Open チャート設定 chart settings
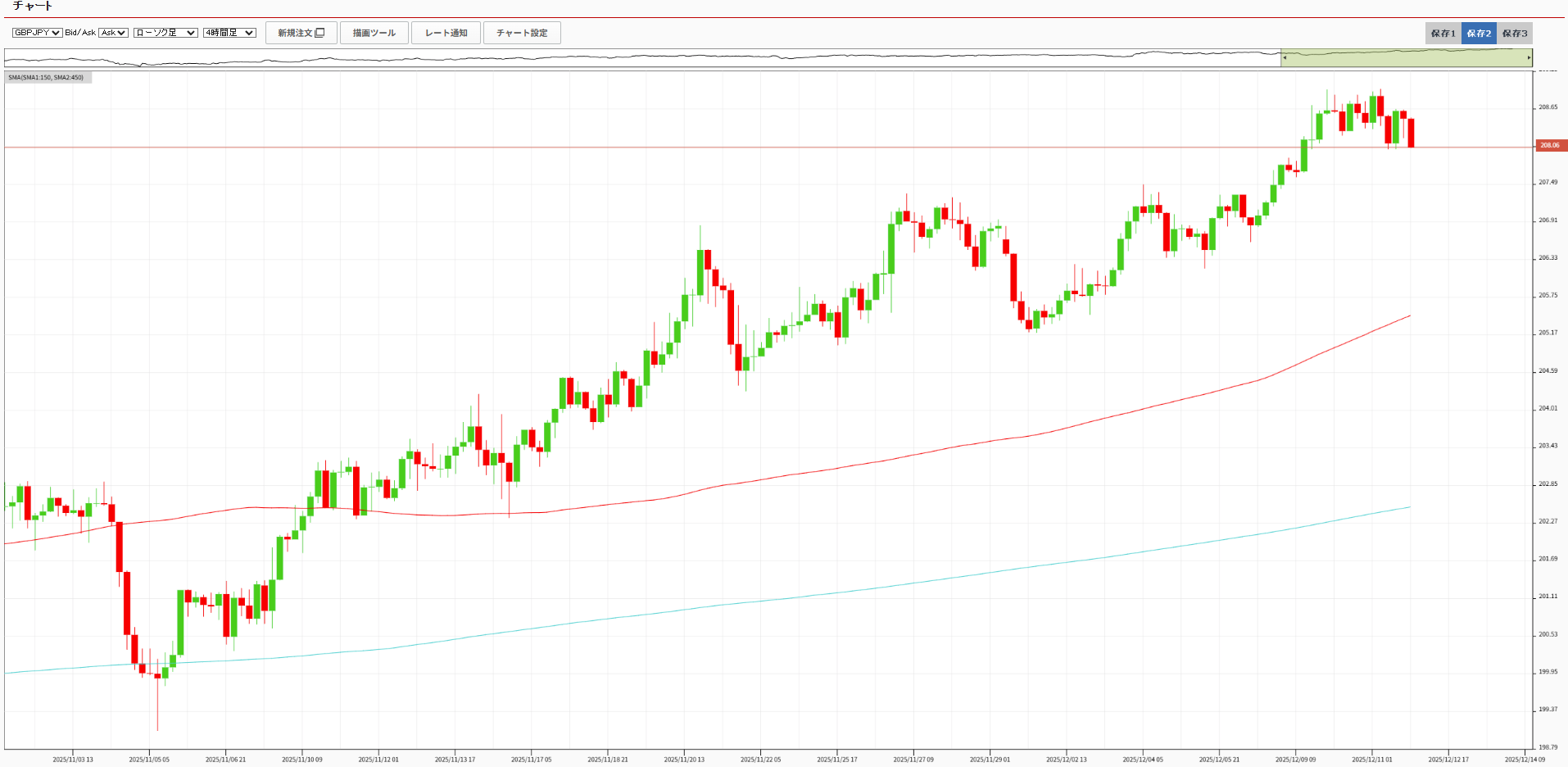The height and width of the screenshot is (767, 1568). pos(522,33)
